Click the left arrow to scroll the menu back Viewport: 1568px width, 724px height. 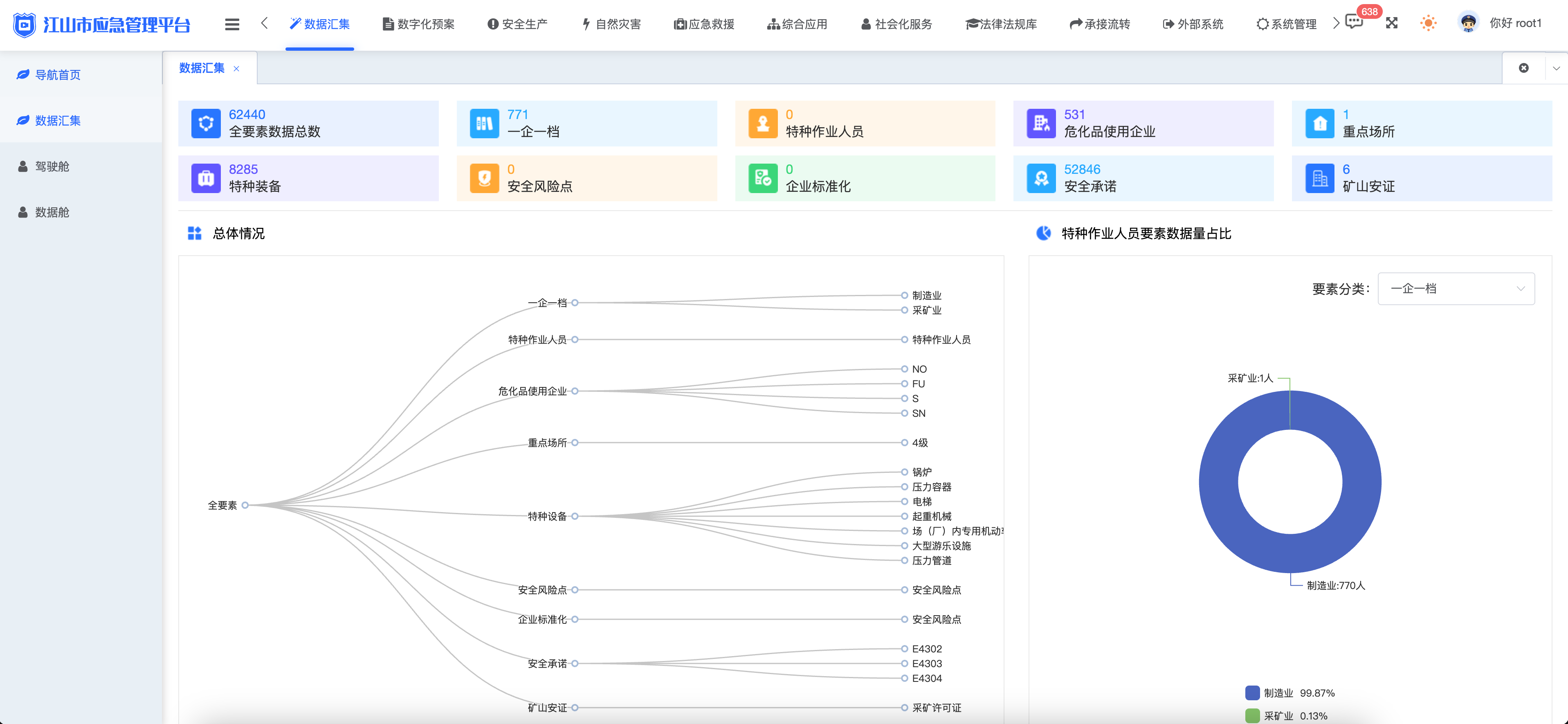click(x=264, y=23)
